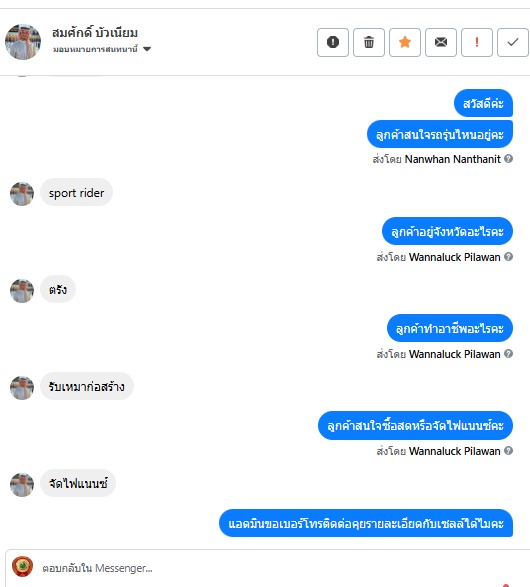This screenshot has width=530, height=587.
Task: Select the blue 'สวัสดีค่ะ' message bubble
Action: click(x=483, y=103)
